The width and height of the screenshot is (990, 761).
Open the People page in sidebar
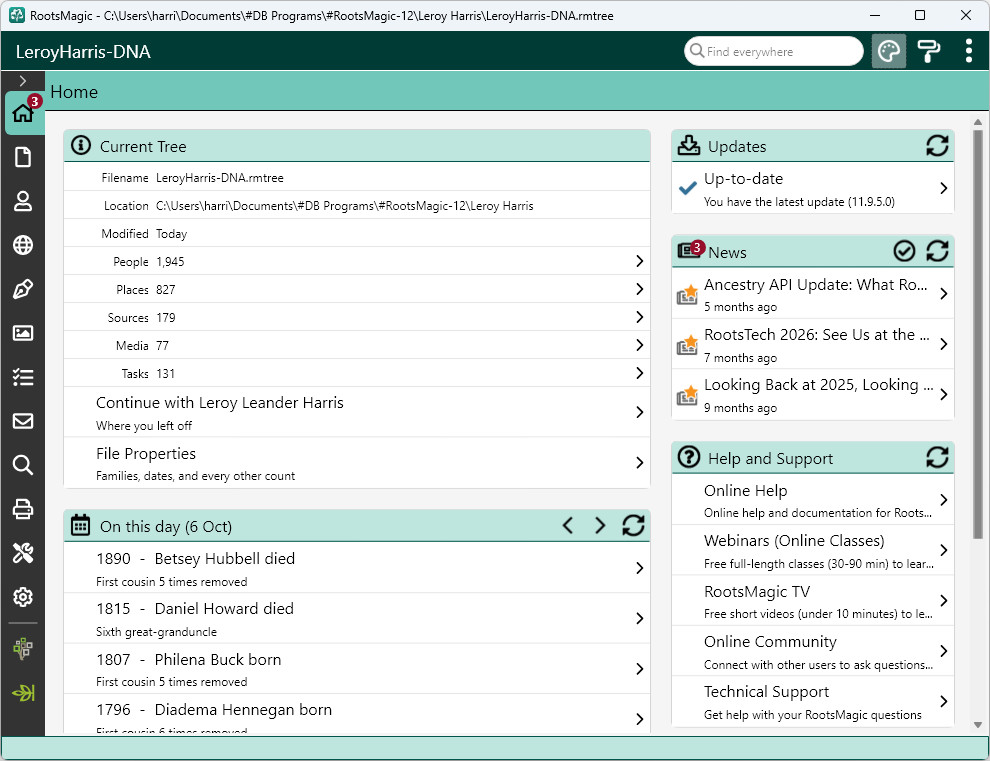tap(23, 201)
